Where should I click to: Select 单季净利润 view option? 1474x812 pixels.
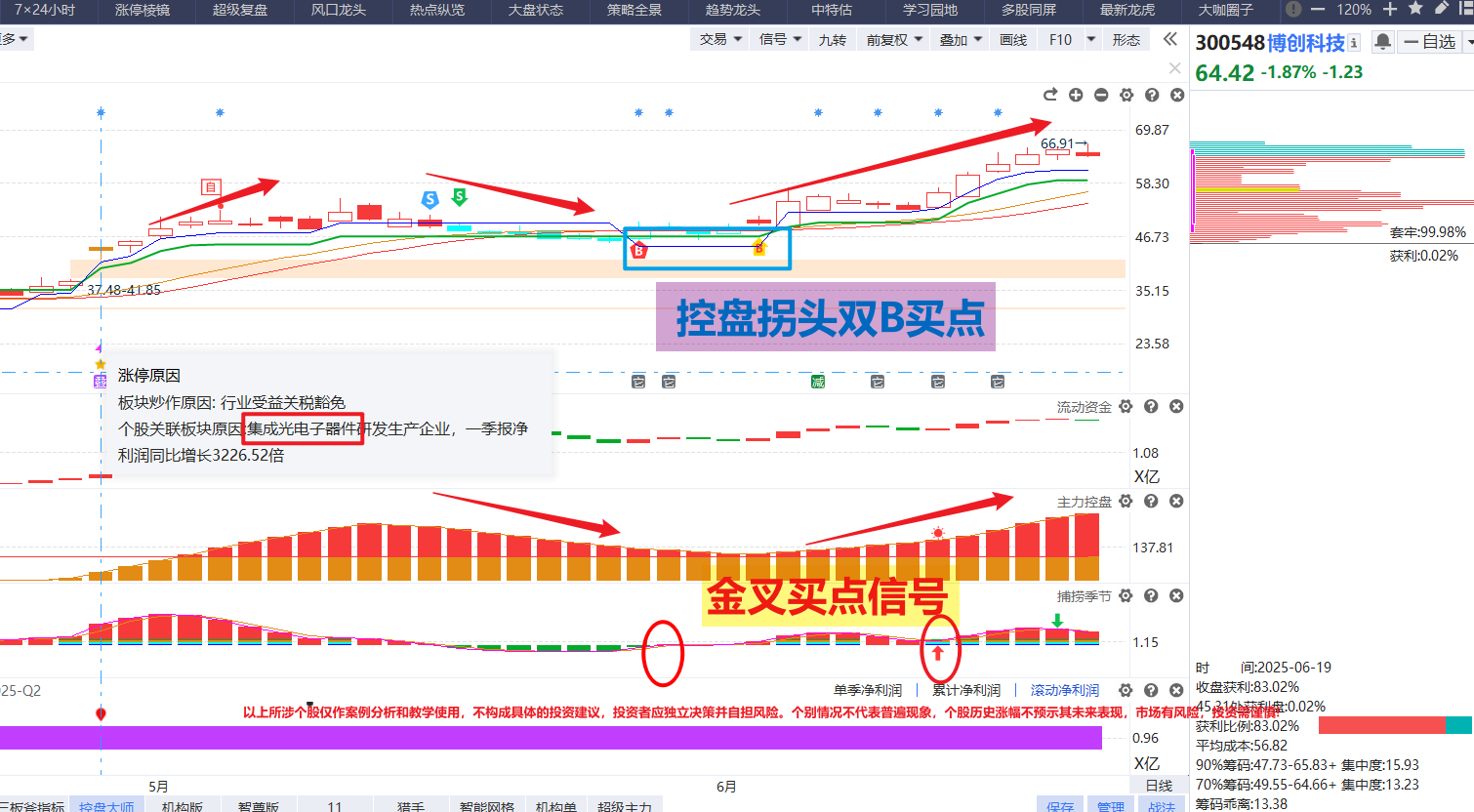click(868, 690)
